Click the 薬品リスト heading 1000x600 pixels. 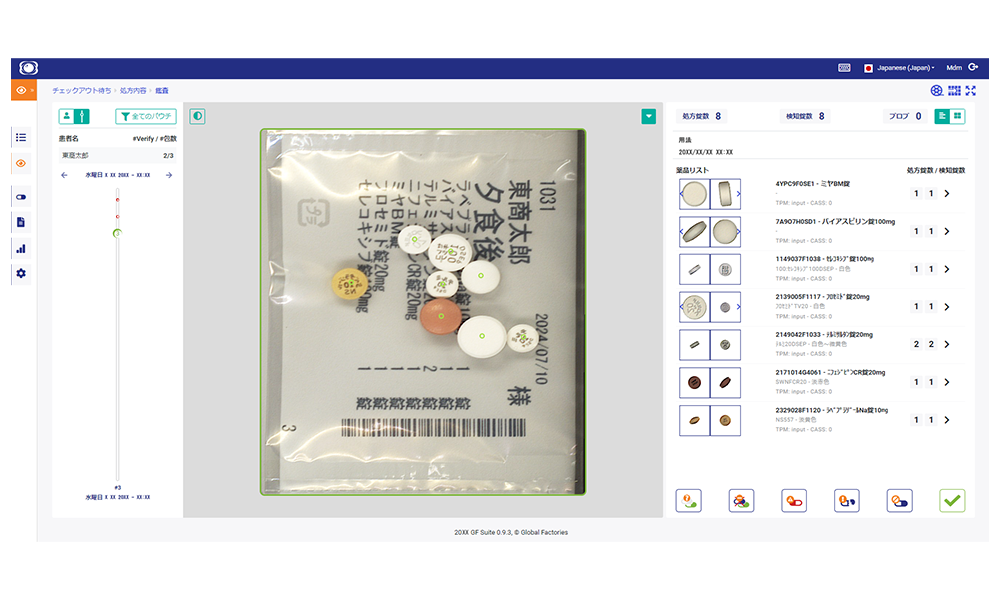(x=692, y=170)
